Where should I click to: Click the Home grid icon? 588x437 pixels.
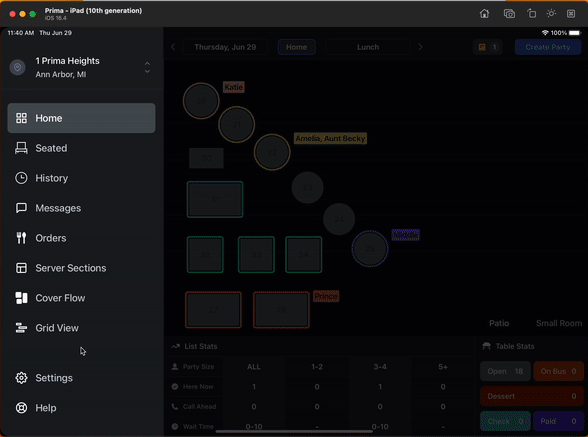coord(21,118)
